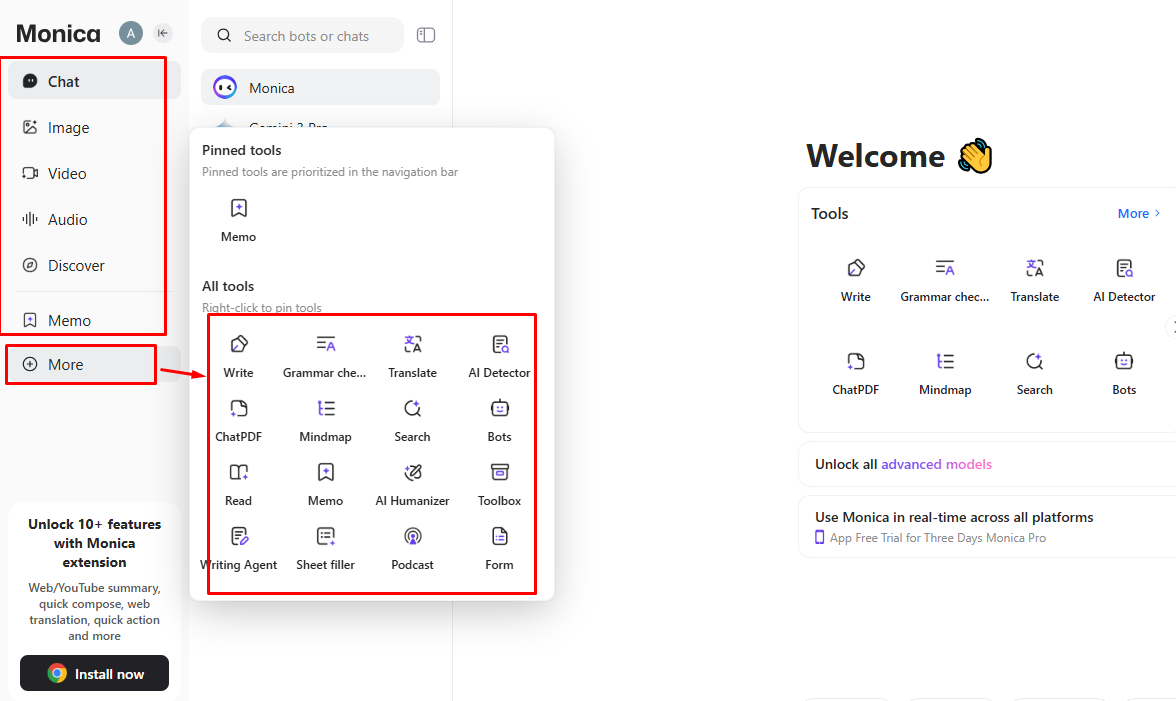Screen dimensions: 1176x701
Task: Open Memo in the left sidebar
Action: [x=94, y=320]
